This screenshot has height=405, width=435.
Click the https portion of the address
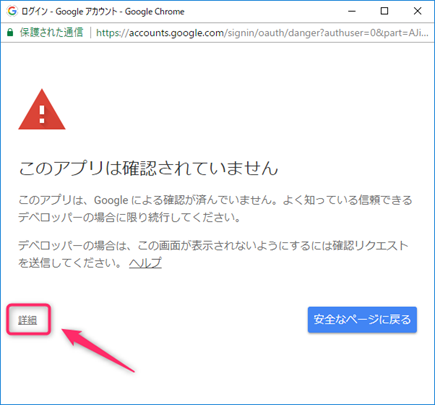(109, 33)
